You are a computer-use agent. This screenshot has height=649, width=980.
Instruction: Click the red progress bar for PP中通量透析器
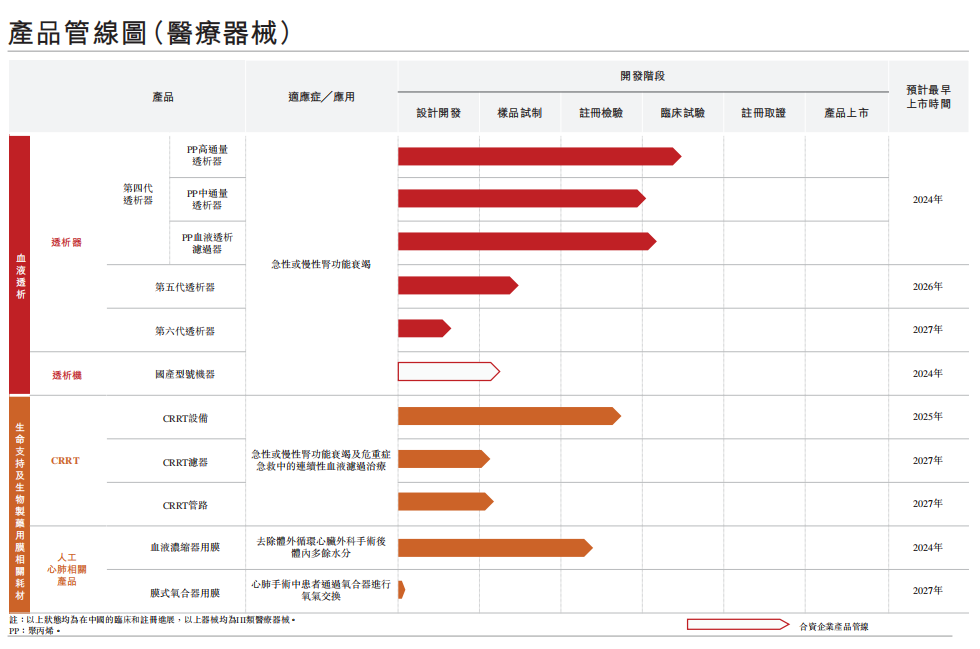coord(522,199)
